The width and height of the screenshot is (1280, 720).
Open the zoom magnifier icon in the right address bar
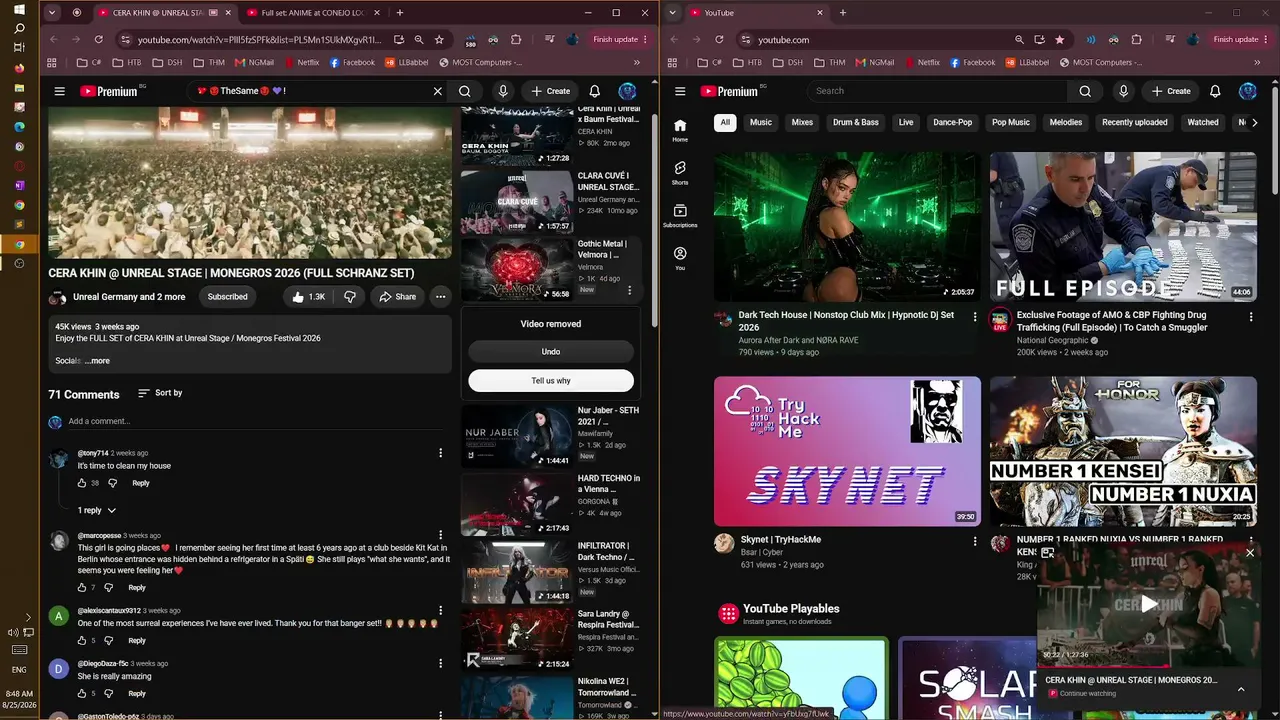pos(1019,40)
